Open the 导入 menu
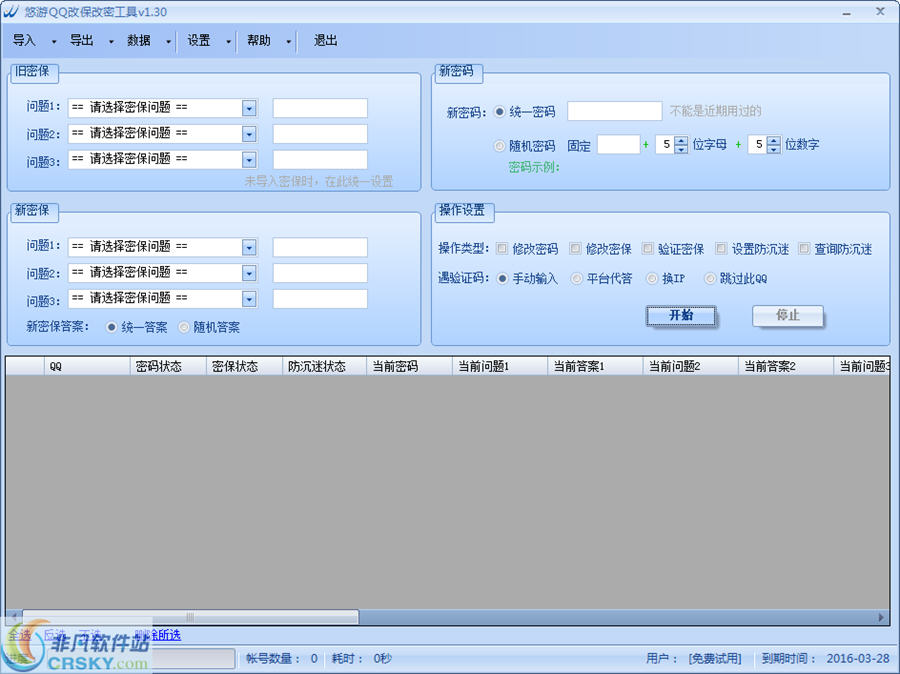 pos(24,41)
